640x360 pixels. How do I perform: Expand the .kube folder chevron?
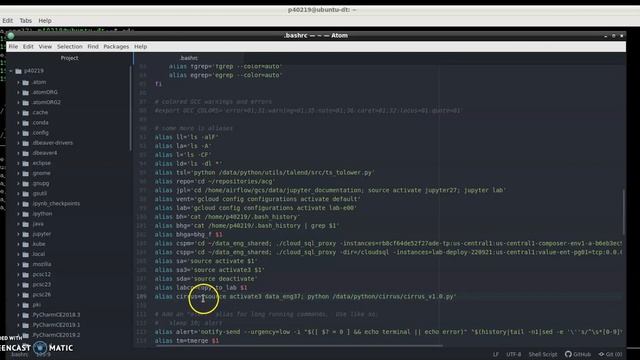coord(18,244)
